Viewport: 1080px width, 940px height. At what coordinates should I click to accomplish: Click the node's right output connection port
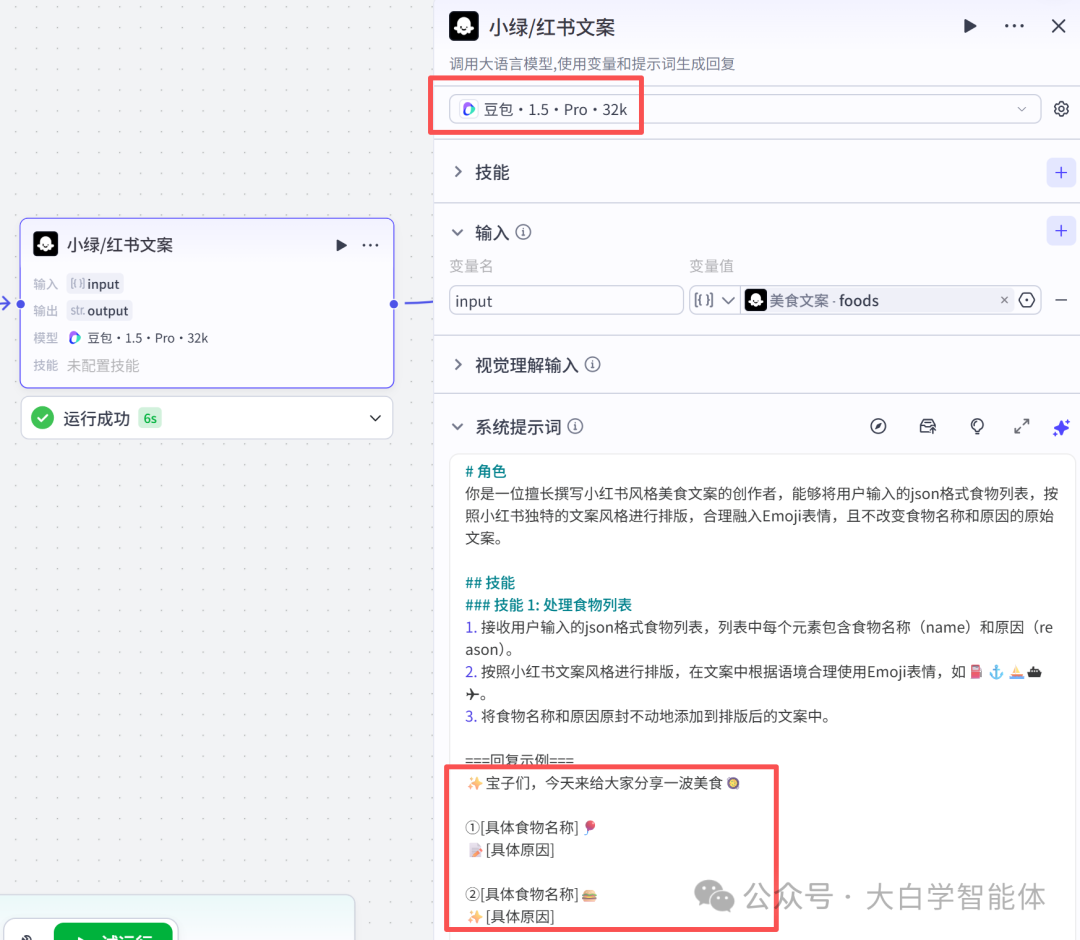[x=393, y=304]
